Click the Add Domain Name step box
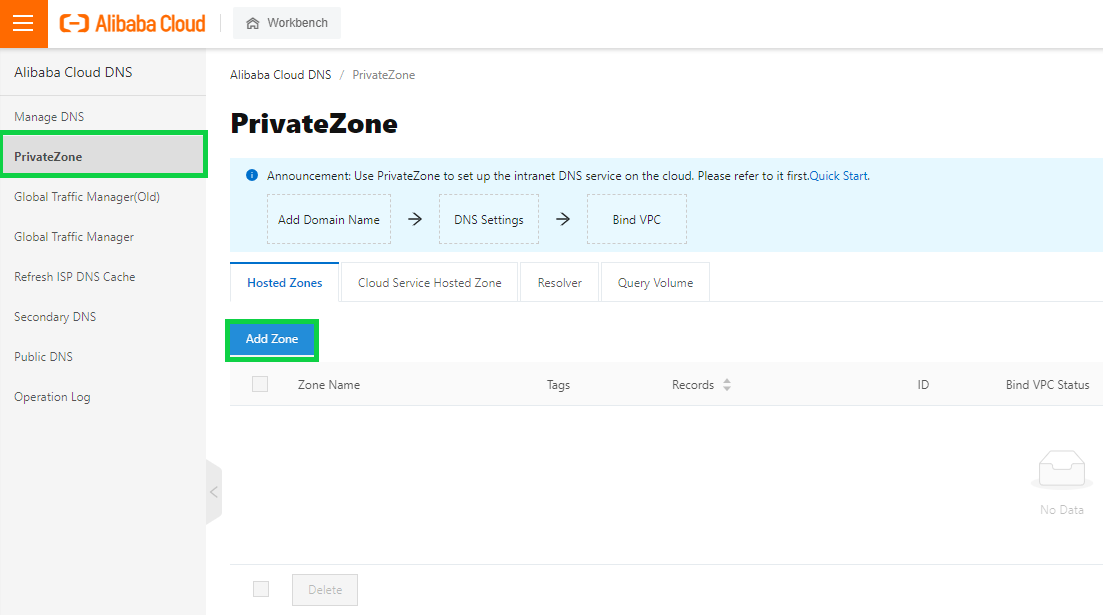1103x615 pixels. coord(329,220)
